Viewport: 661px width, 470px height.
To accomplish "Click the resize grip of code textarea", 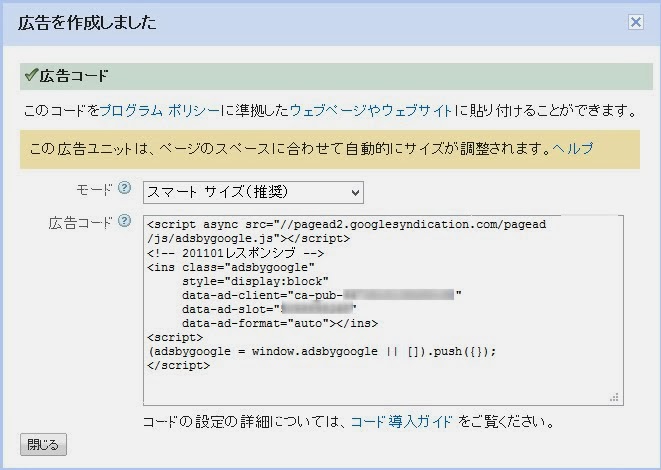I will pyautogui.click(x=615, y=397).
